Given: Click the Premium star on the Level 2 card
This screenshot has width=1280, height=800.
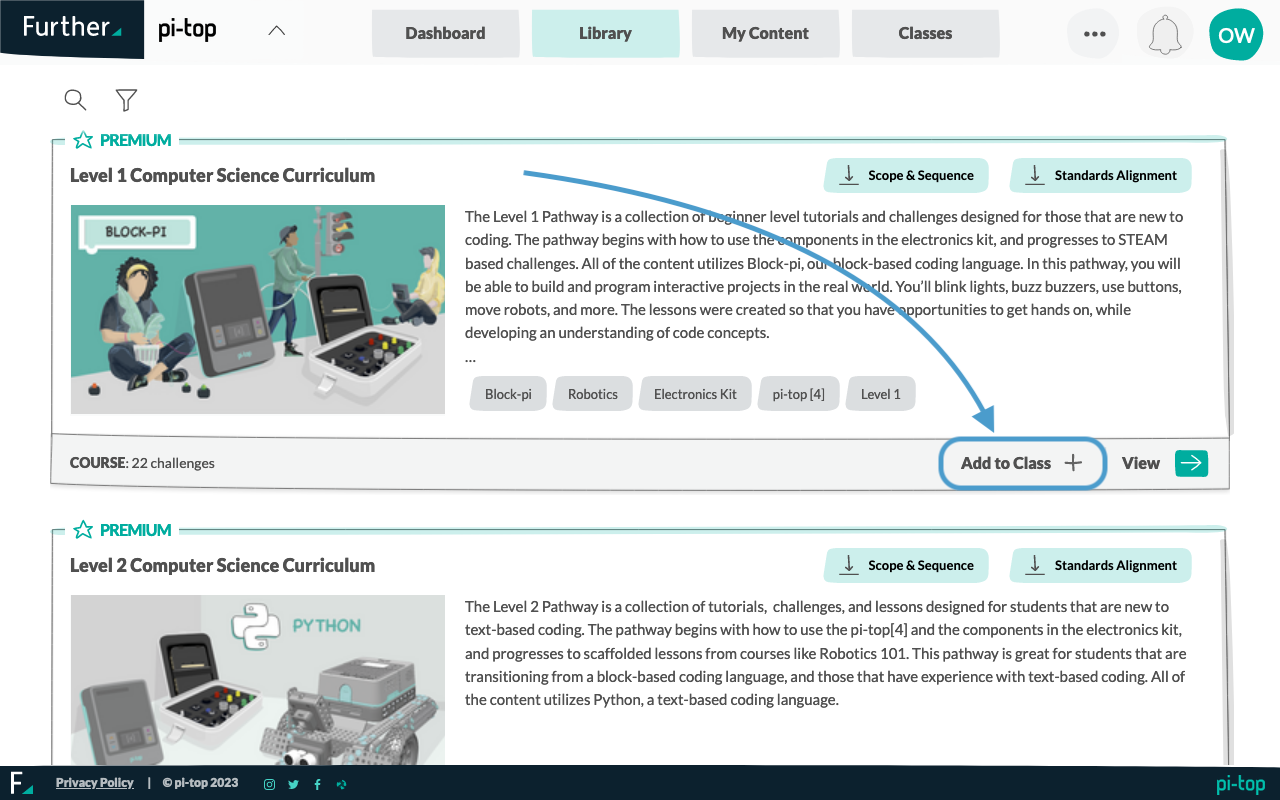Looking at the screenshot, I should [x=83, y=530].
